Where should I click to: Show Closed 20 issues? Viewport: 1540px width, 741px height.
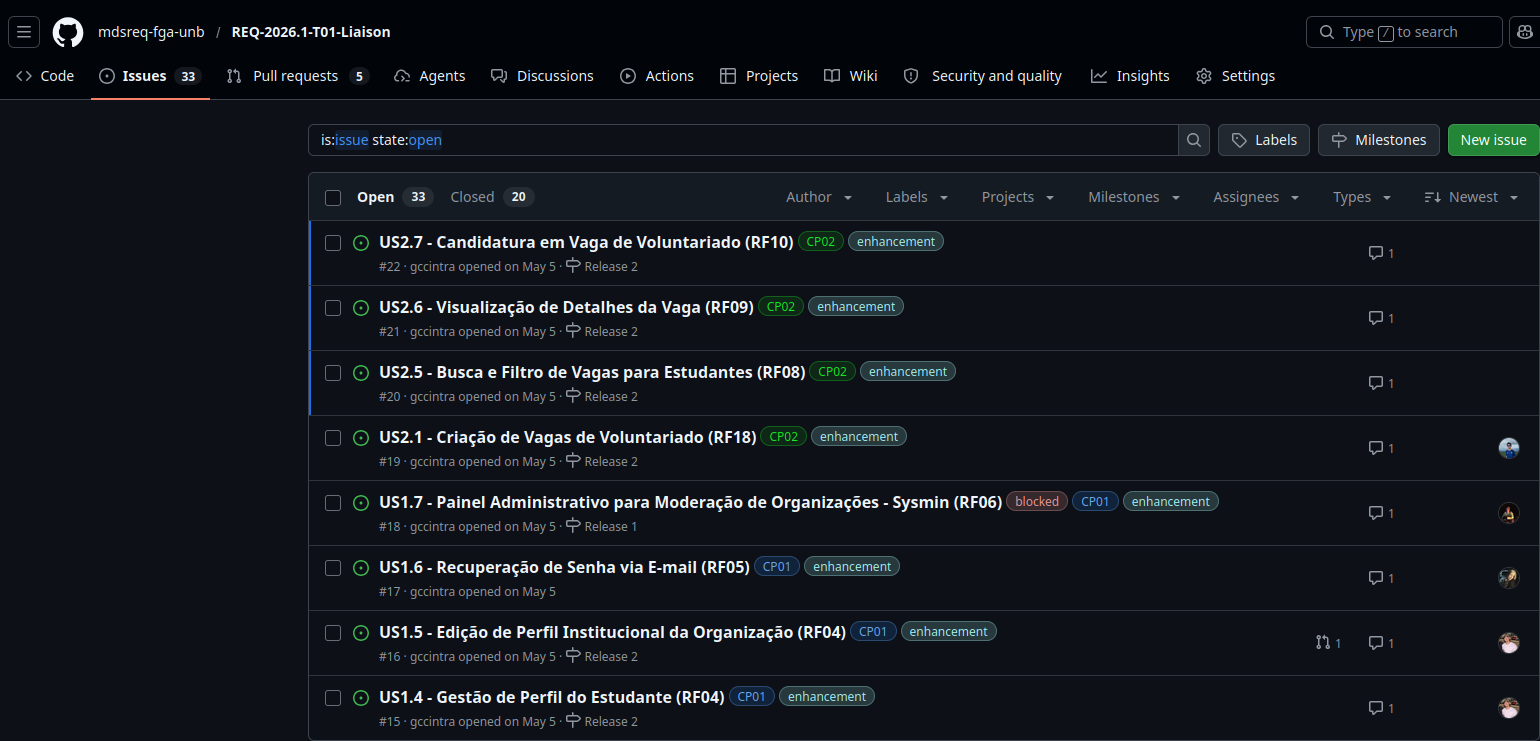pos(492,197)
